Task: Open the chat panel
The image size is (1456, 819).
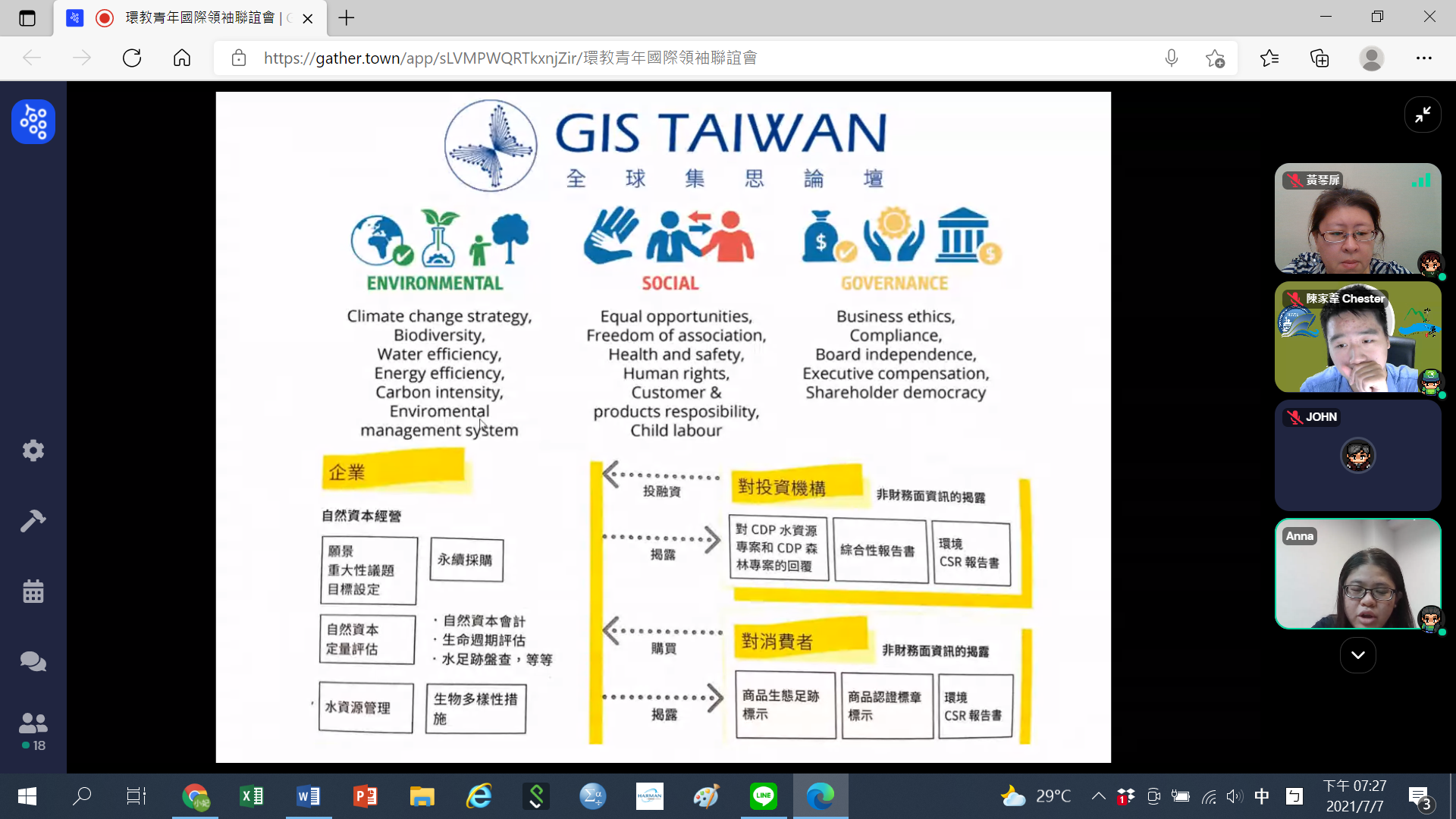Action: 33,661
